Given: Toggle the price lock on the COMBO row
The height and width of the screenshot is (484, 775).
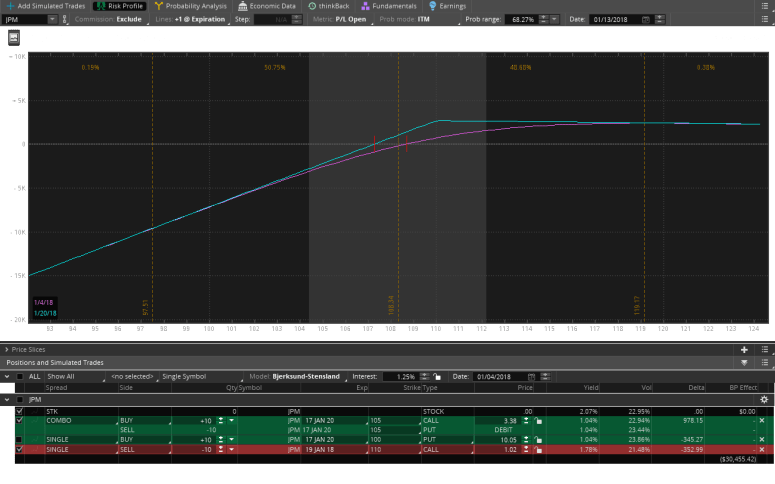Looking at the screenshot, I should 538,421.
